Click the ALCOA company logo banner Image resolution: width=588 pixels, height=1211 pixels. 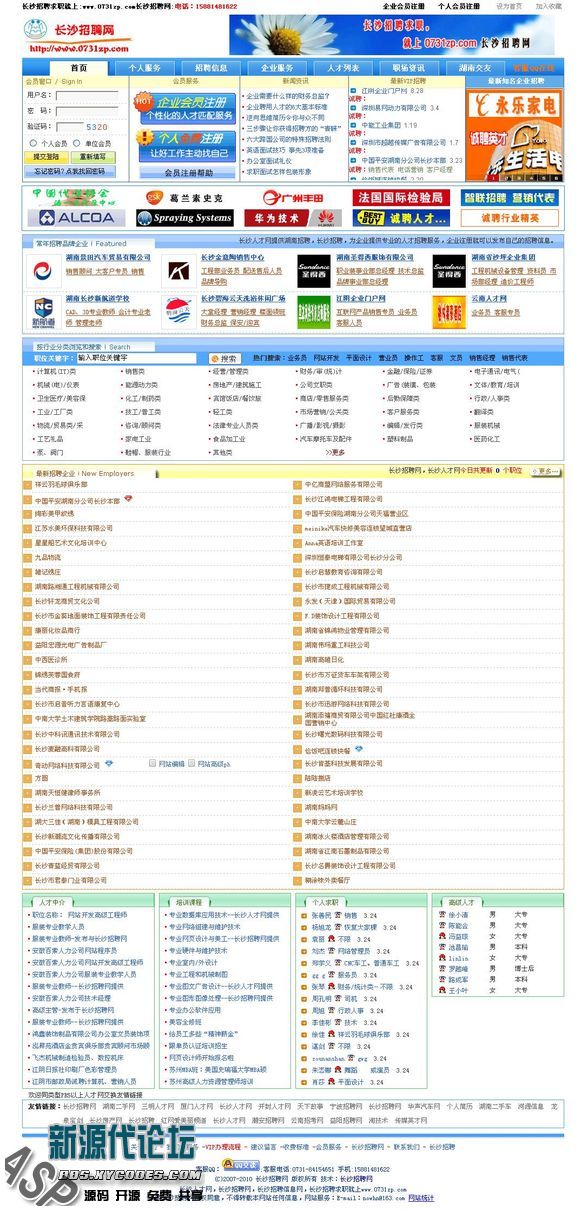(75, 217)
